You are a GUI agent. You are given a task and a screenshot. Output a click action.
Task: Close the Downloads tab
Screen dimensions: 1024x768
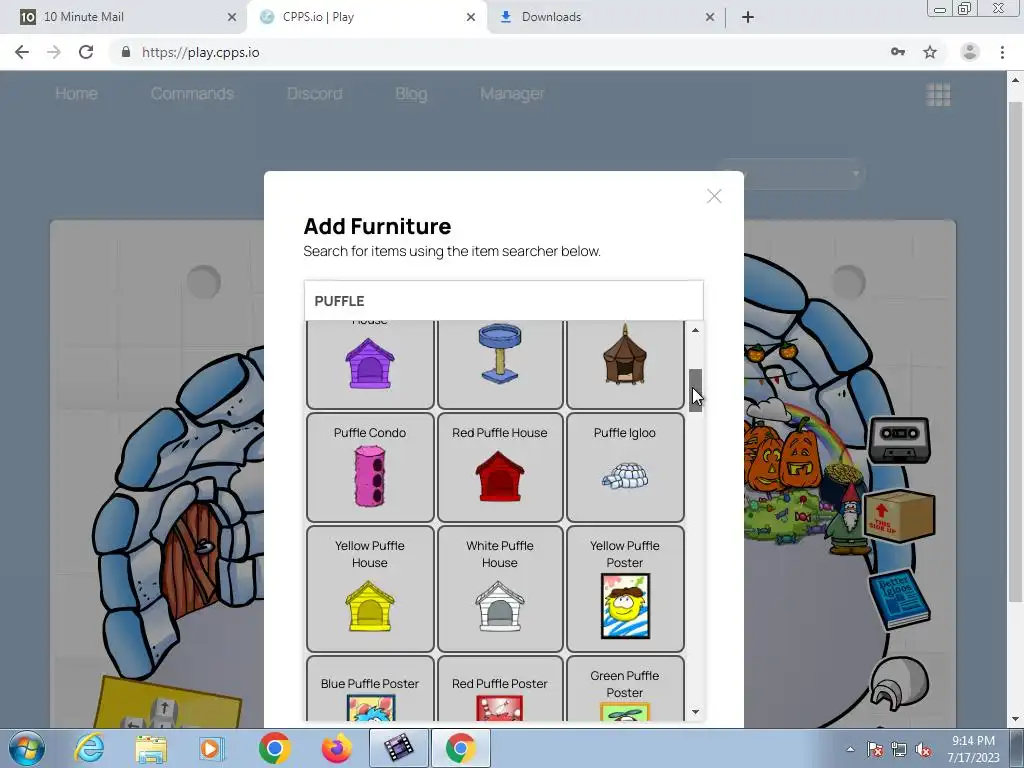point(710,18)
